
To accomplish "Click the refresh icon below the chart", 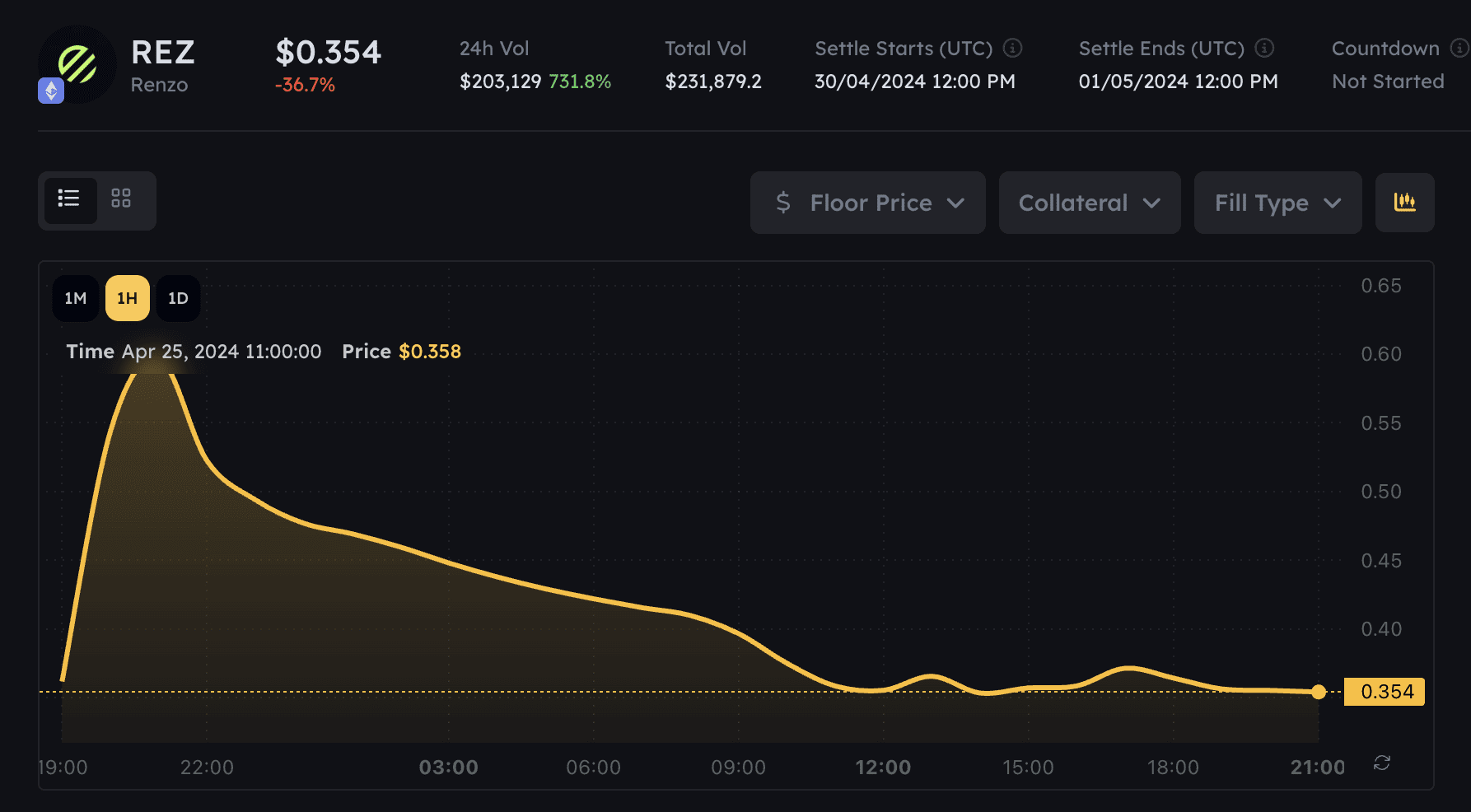I will [1381, 763].
